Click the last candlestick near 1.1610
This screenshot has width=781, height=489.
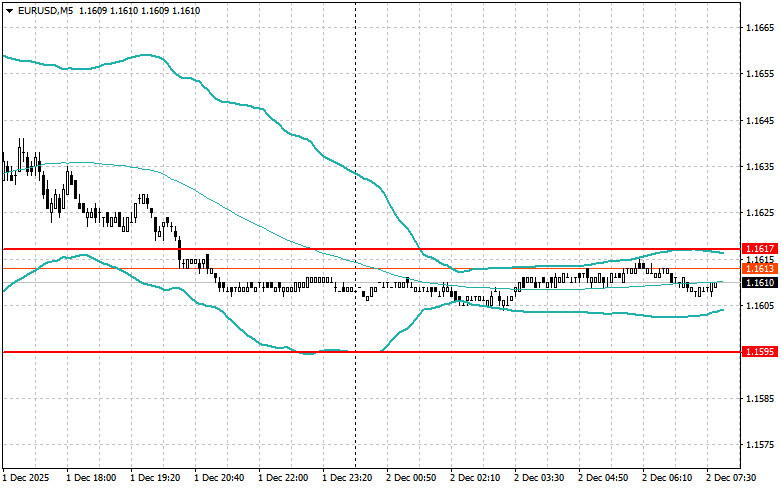[x=716, y=286]
